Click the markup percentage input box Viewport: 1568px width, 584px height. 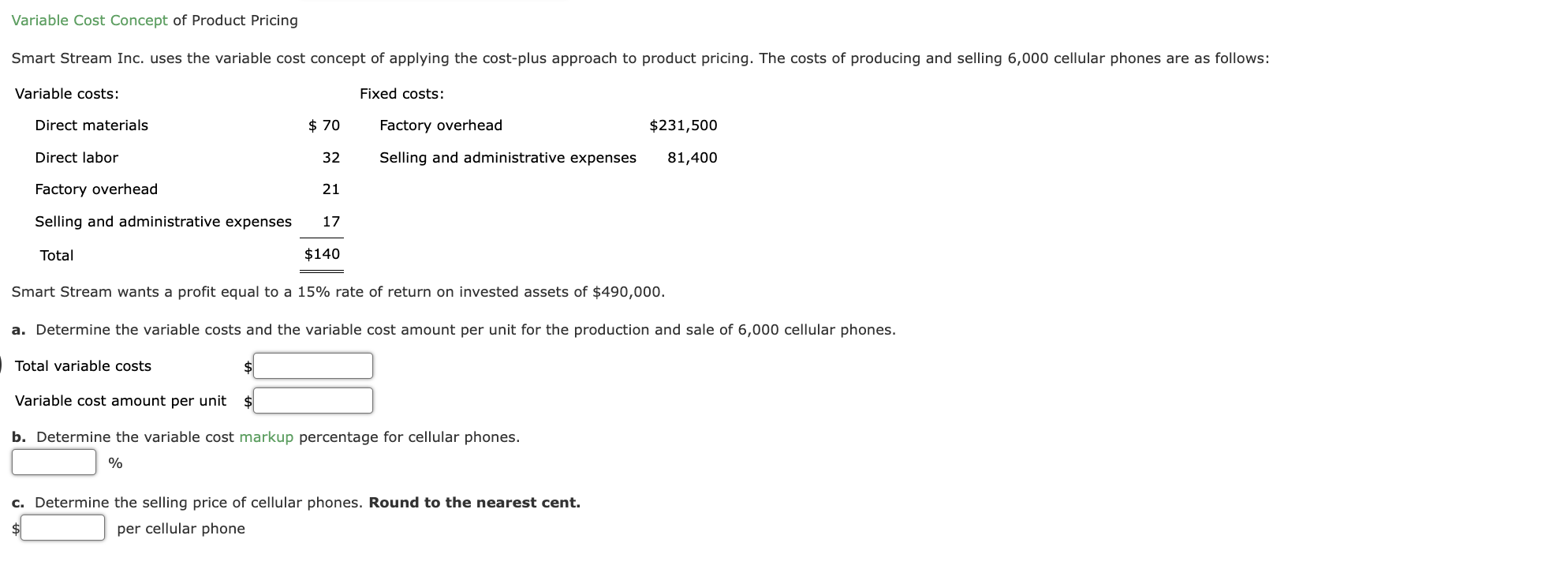(x=52, y=462)
